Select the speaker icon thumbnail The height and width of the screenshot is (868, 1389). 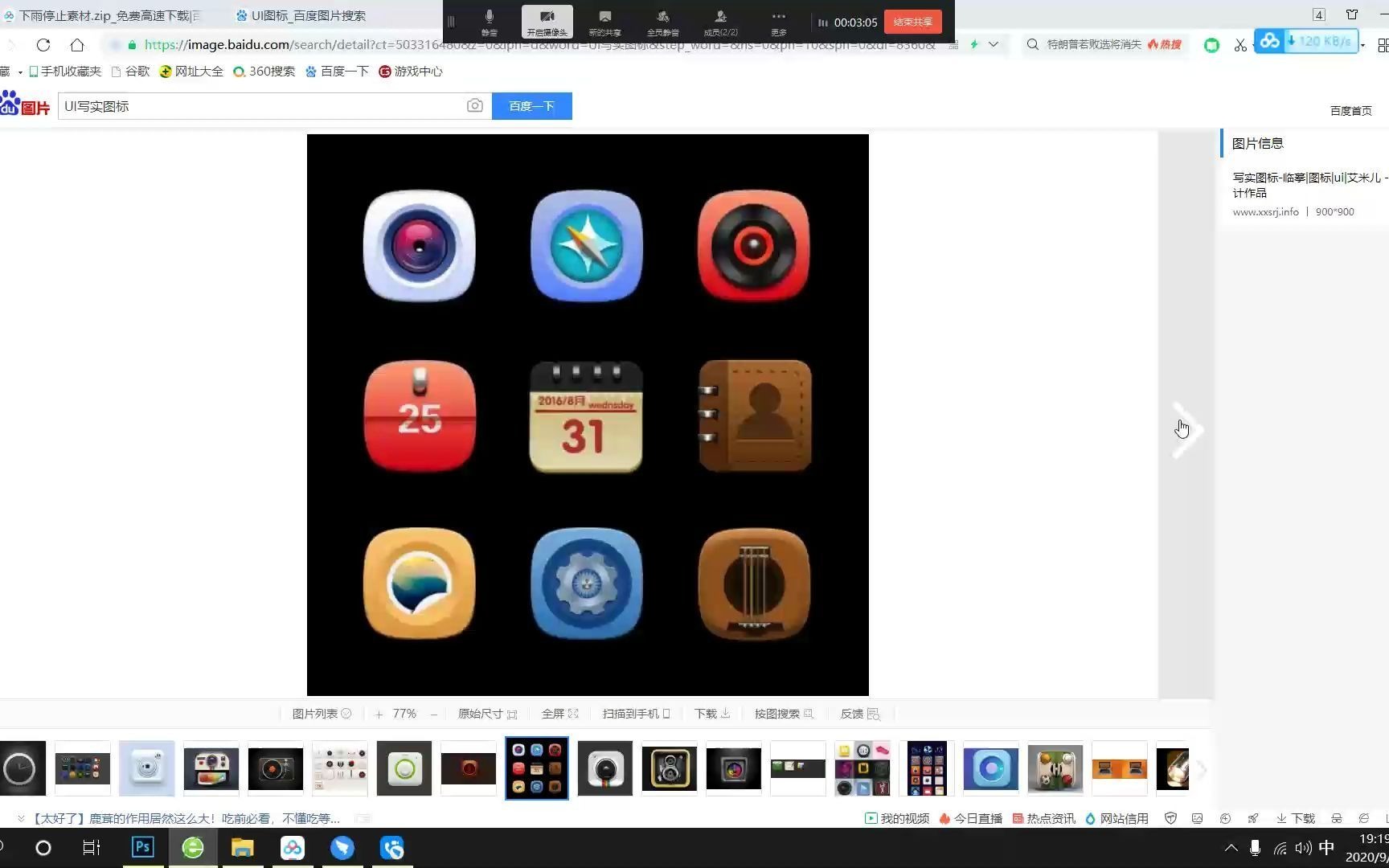[670, 769]
